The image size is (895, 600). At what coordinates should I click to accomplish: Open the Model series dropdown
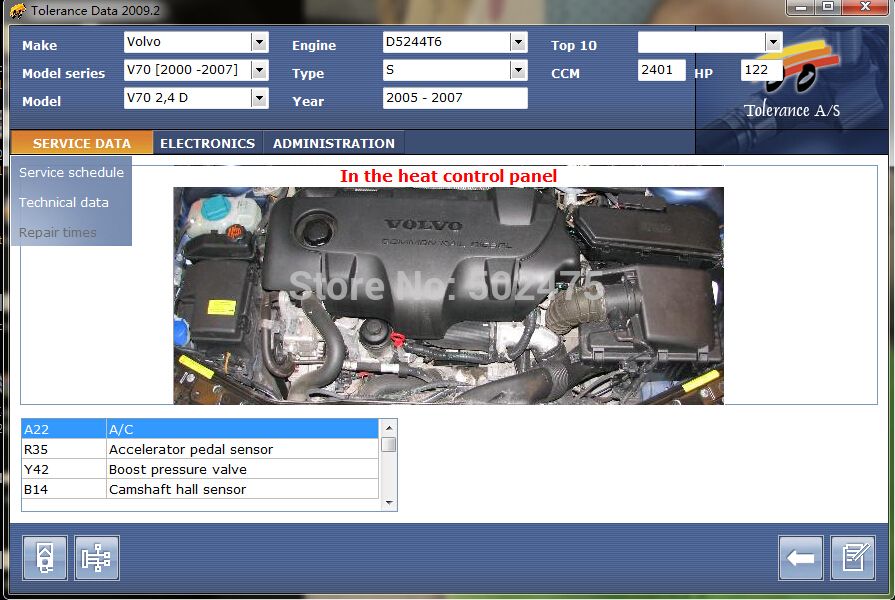point(259,70)
